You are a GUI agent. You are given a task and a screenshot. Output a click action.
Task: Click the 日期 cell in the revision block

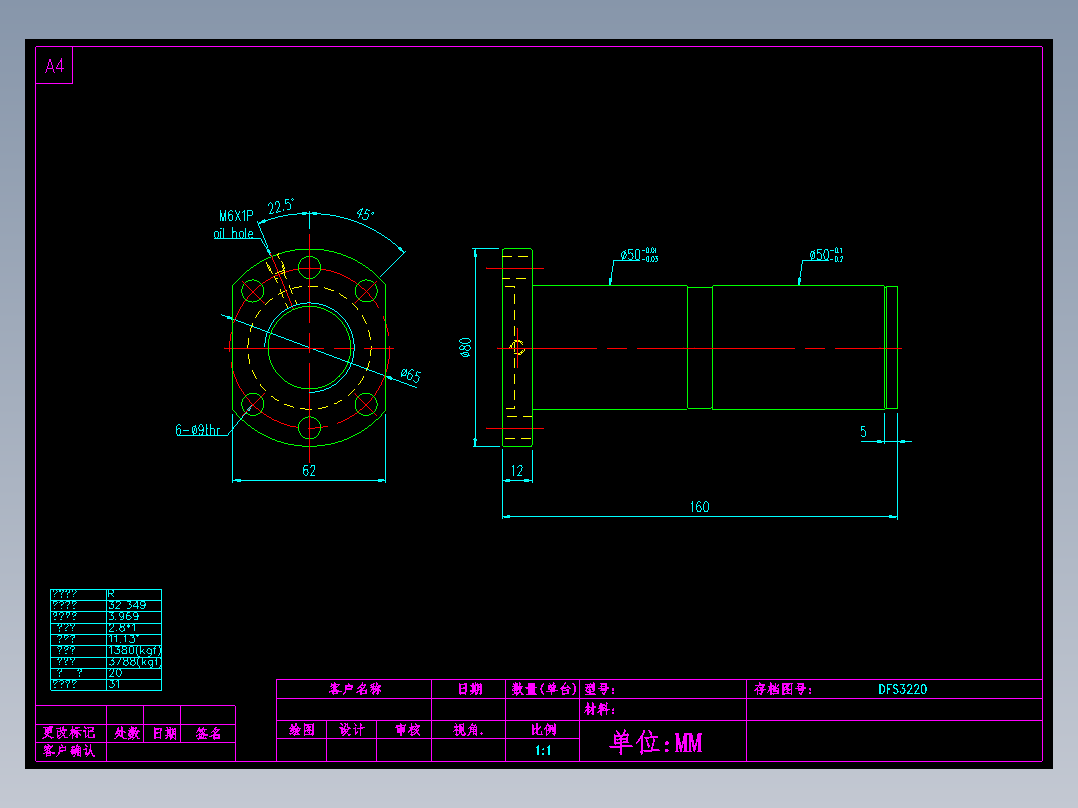click(x=164, y=733)
